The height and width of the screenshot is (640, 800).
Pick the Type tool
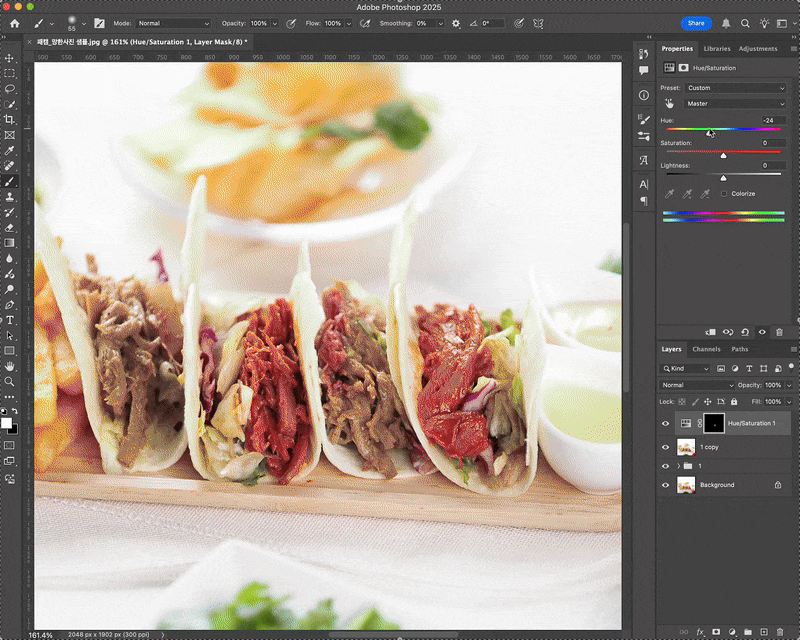tap(9, 321)
